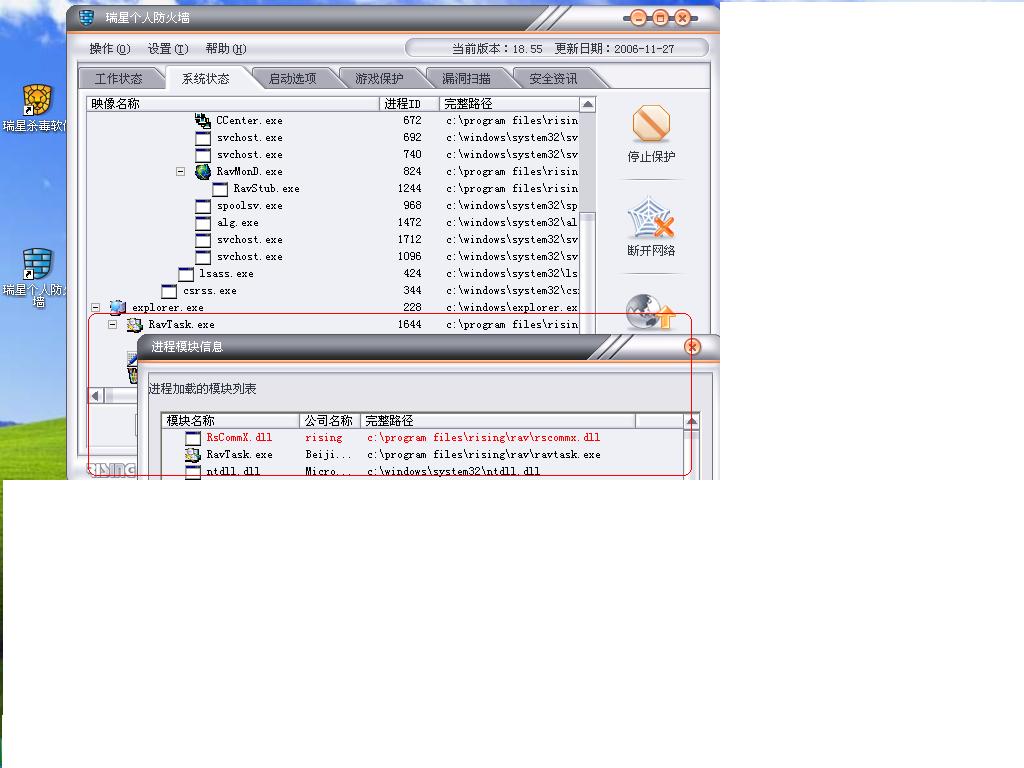Click the explorer.exe process icon
The height and width of the screenshot is (768, 1024).
(118, 308)
